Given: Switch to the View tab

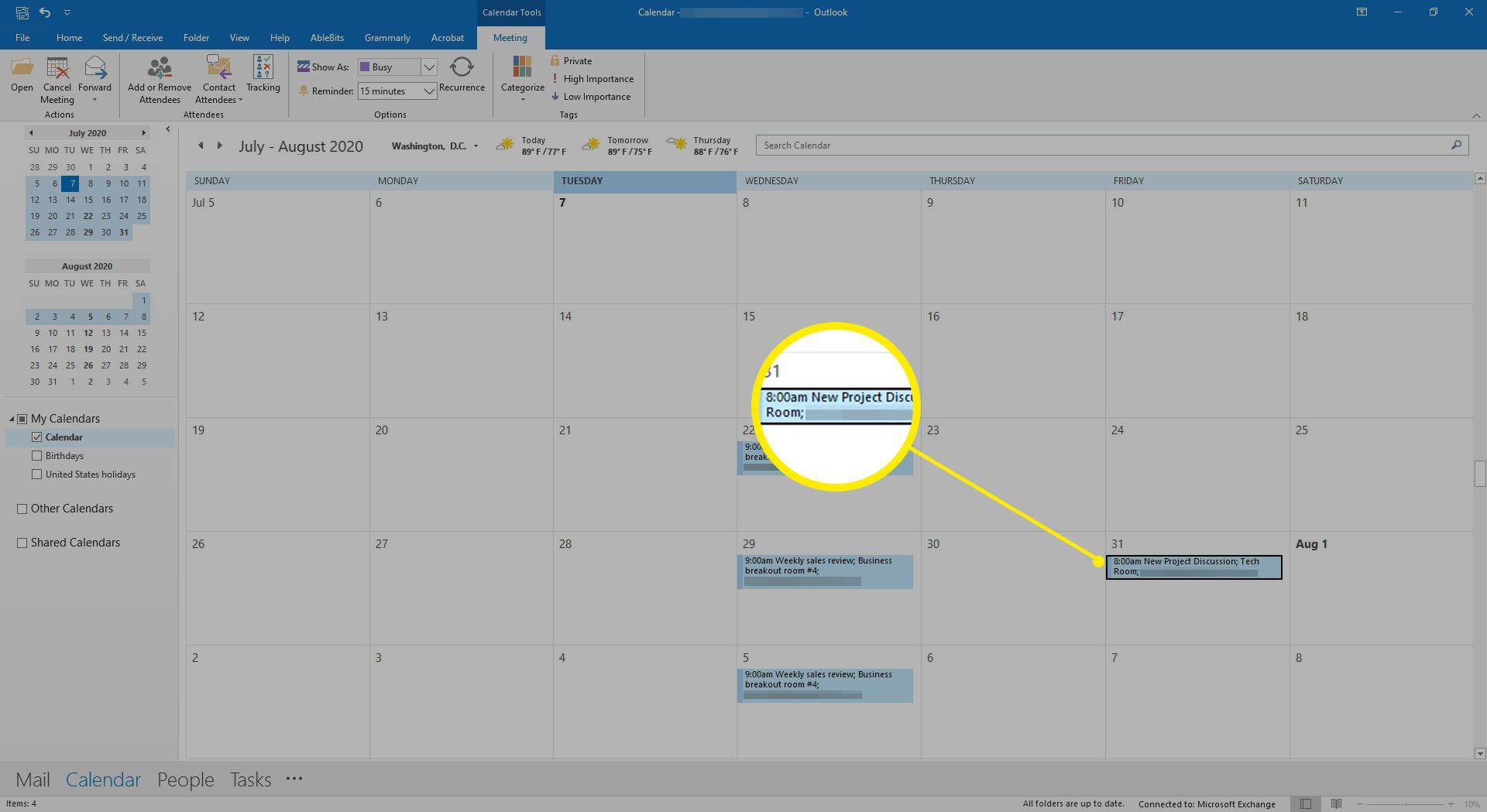Looking at the screenshot, I should tap(239, 37).
